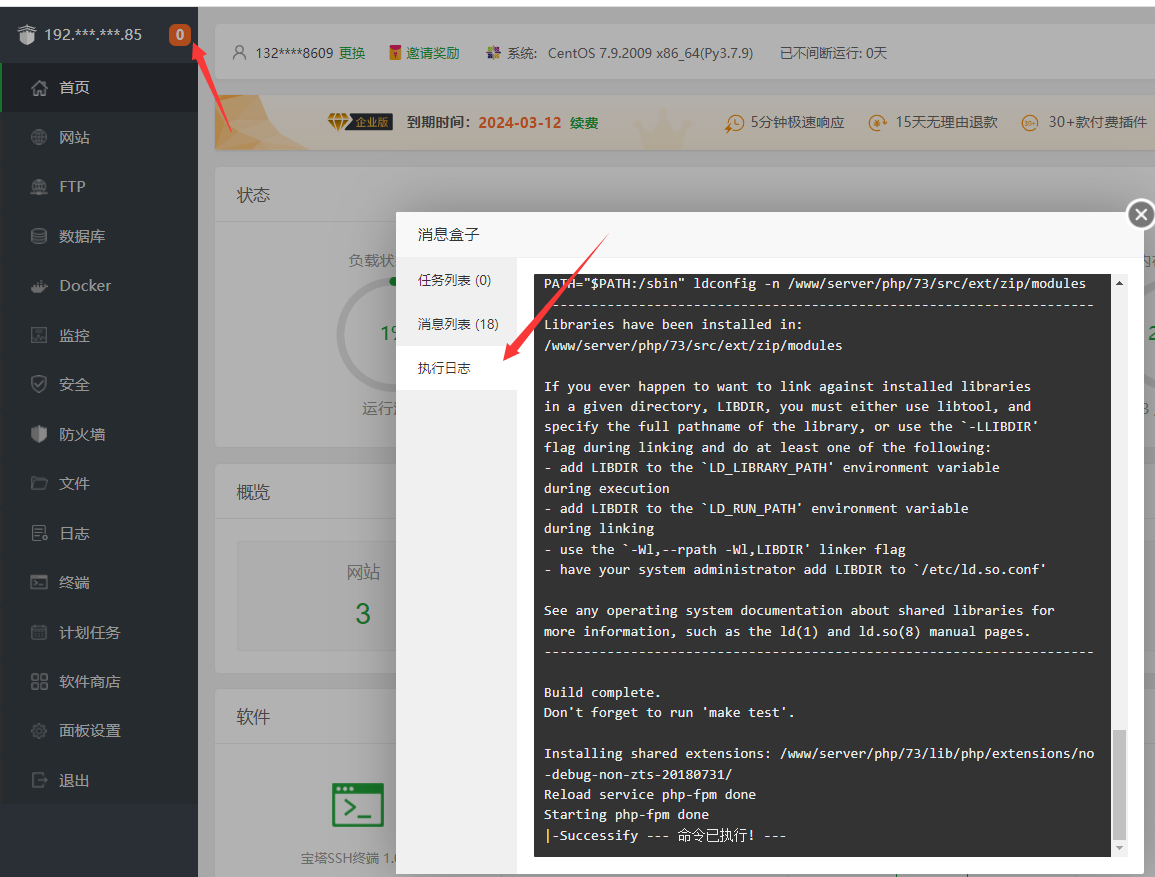Click the log panel scrollbar thumb
This screenshot has height=877, width=1155.
1119,784
